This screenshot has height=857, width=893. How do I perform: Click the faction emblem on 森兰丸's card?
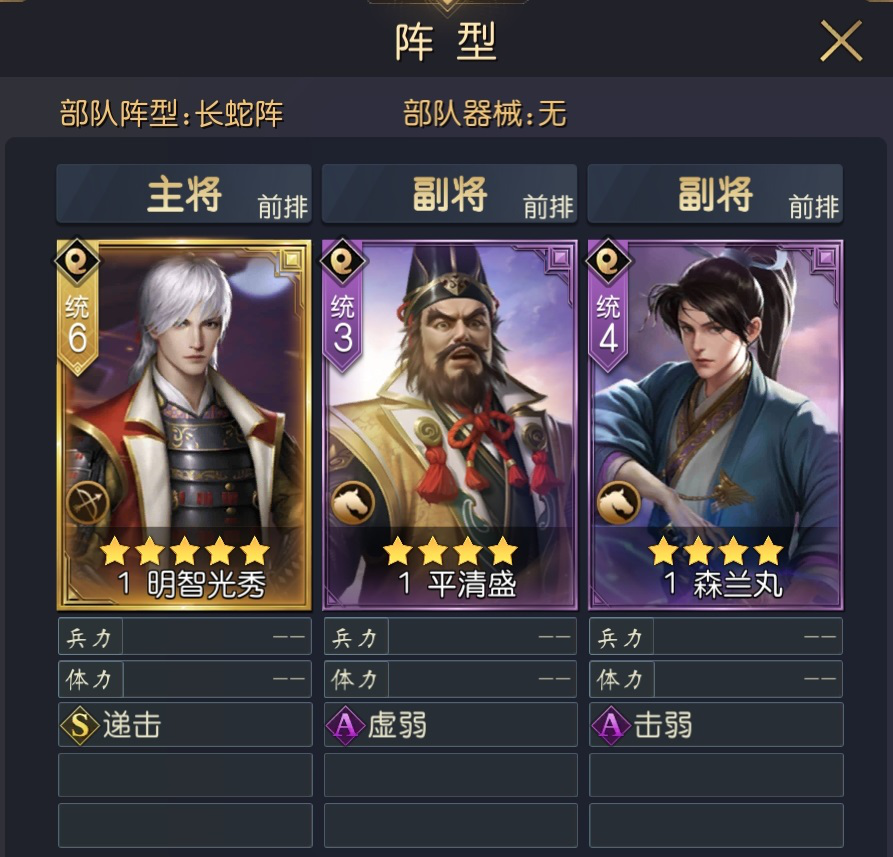coord(608,261)
